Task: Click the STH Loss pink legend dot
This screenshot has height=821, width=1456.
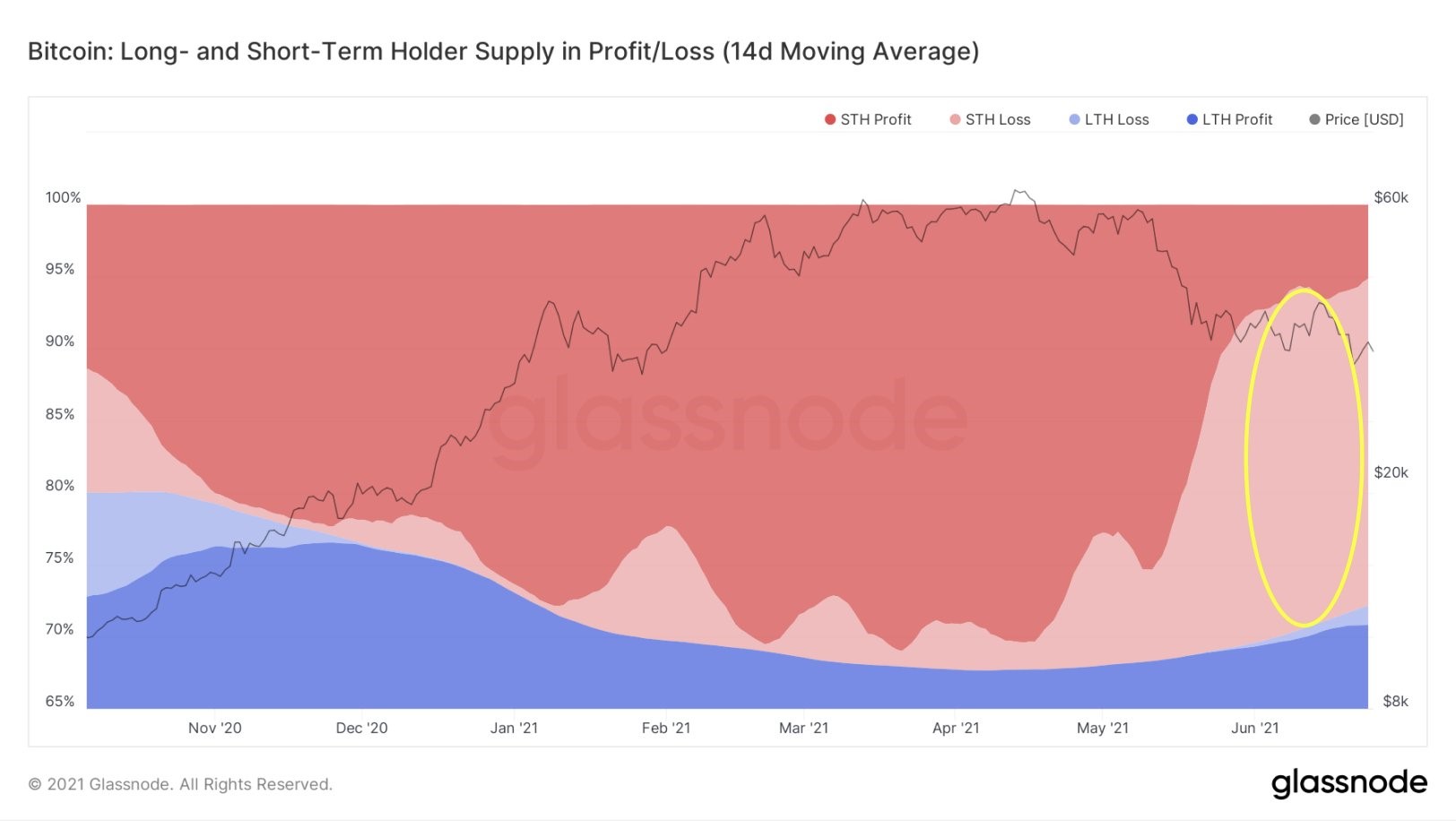Action: [955, 119]
